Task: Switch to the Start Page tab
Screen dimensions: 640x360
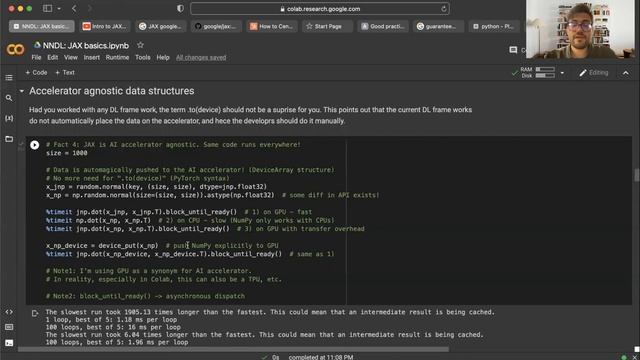Action: point(327,26)
